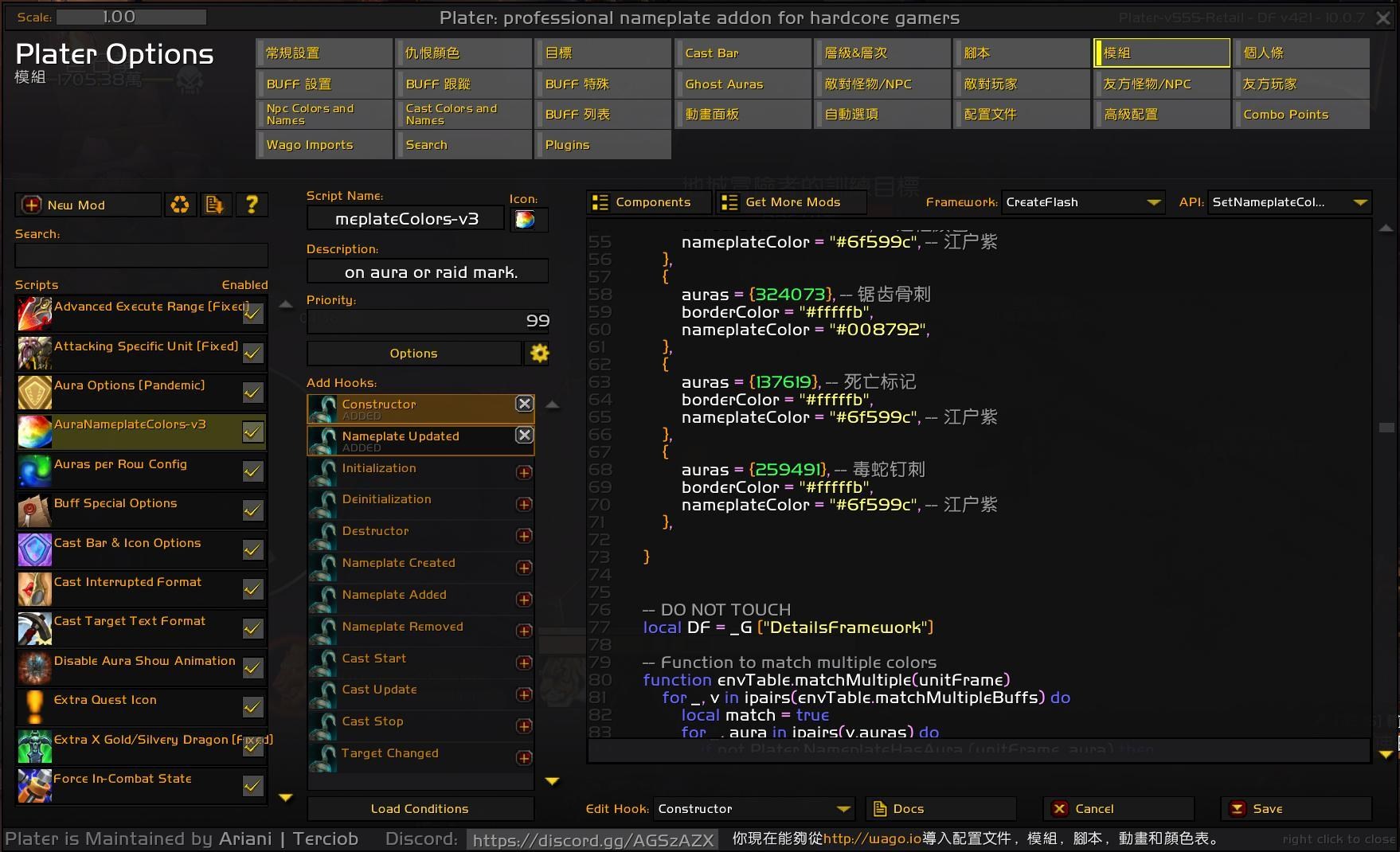Open the Wago Imports tab
This screenshot has height=852, width=1400.
coord(323,145)
